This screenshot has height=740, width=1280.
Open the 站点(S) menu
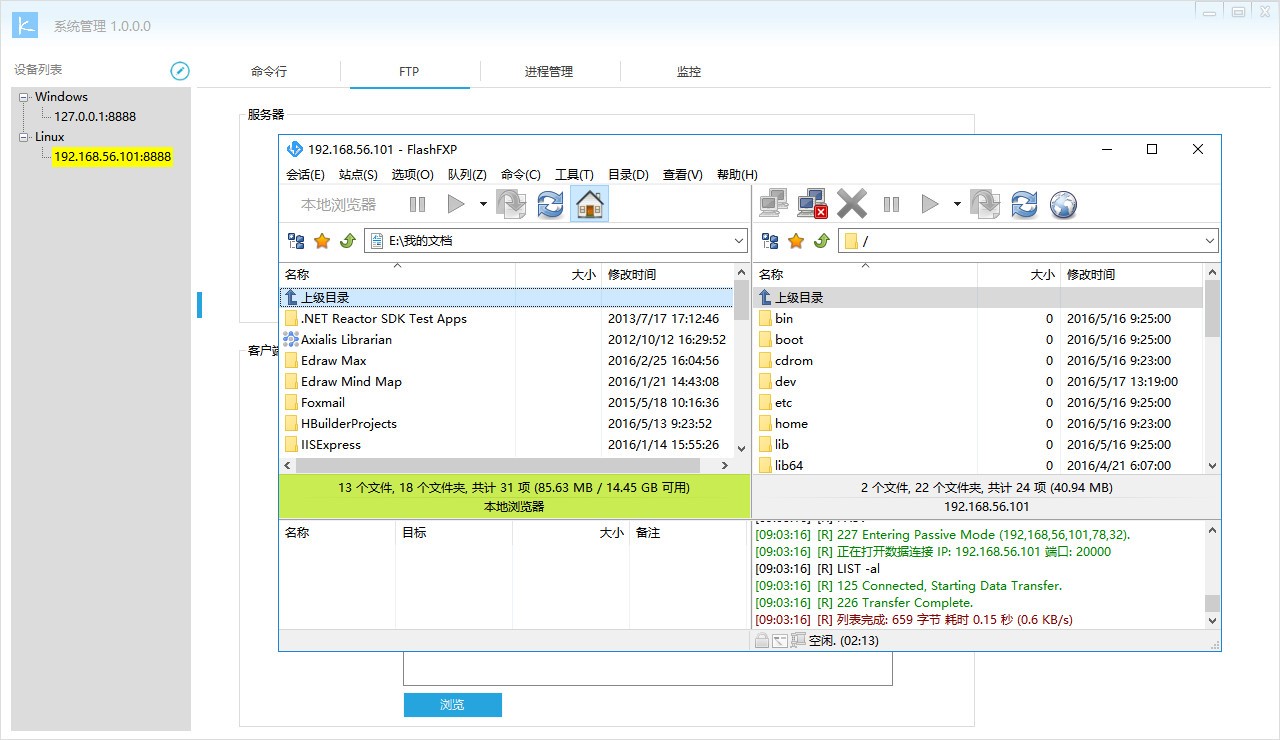point(358,175)
